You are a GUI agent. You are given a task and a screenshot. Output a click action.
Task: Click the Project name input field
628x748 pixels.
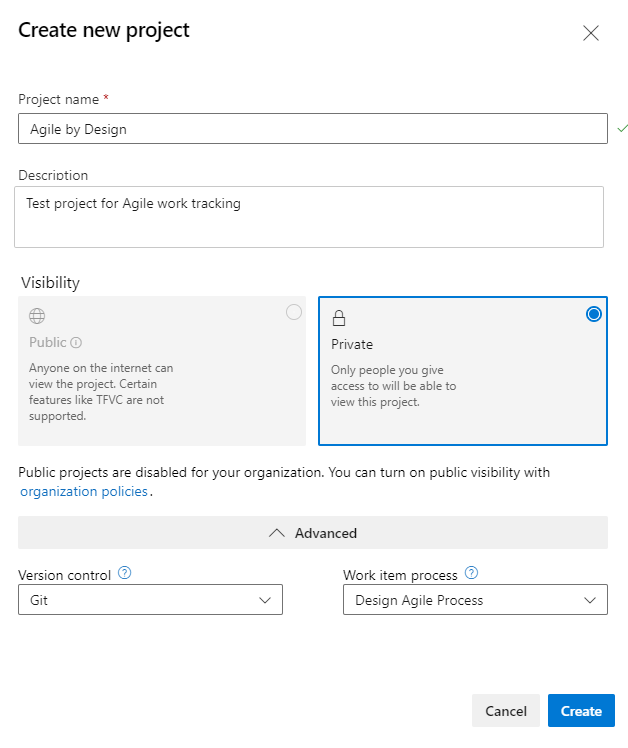click(313, 128)
